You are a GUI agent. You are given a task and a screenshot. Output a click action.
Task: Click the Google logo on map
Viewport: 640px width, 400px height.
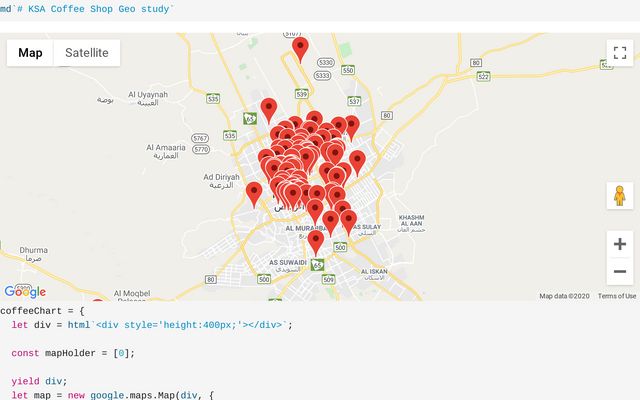point(25,292)
